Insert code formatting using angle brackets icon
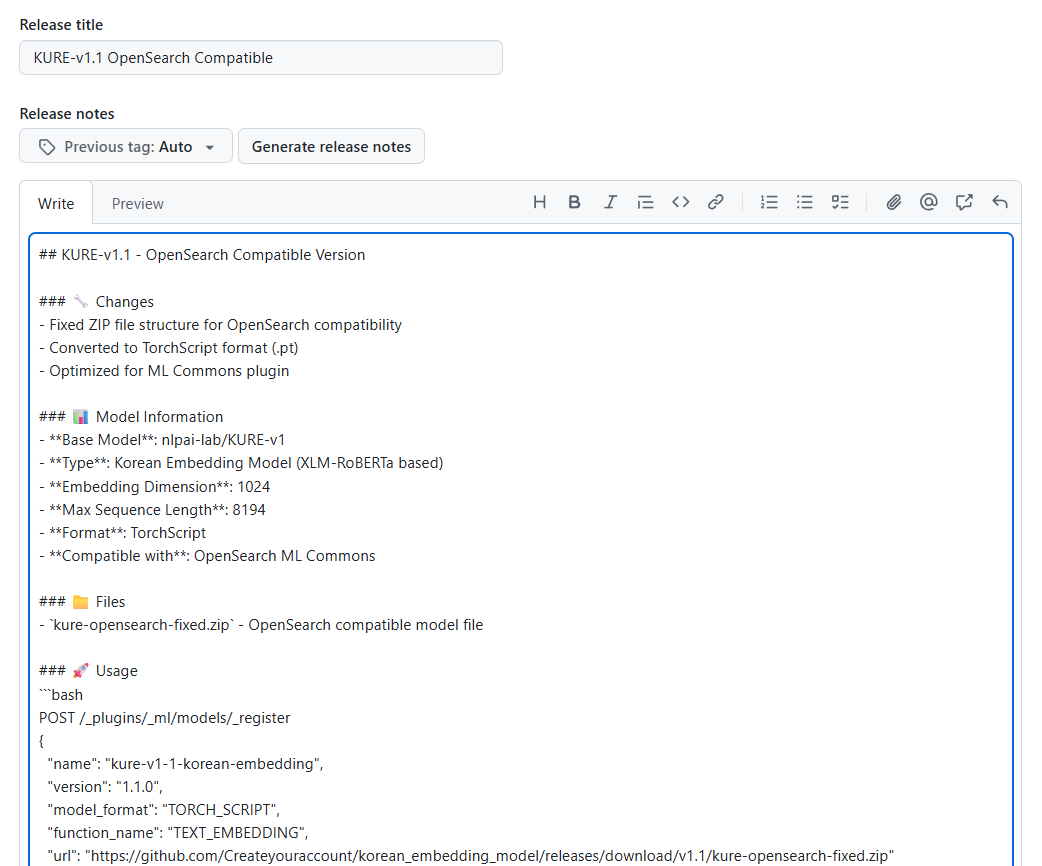The width and height of the screenshot is (1042, 866). pos(680,202)
